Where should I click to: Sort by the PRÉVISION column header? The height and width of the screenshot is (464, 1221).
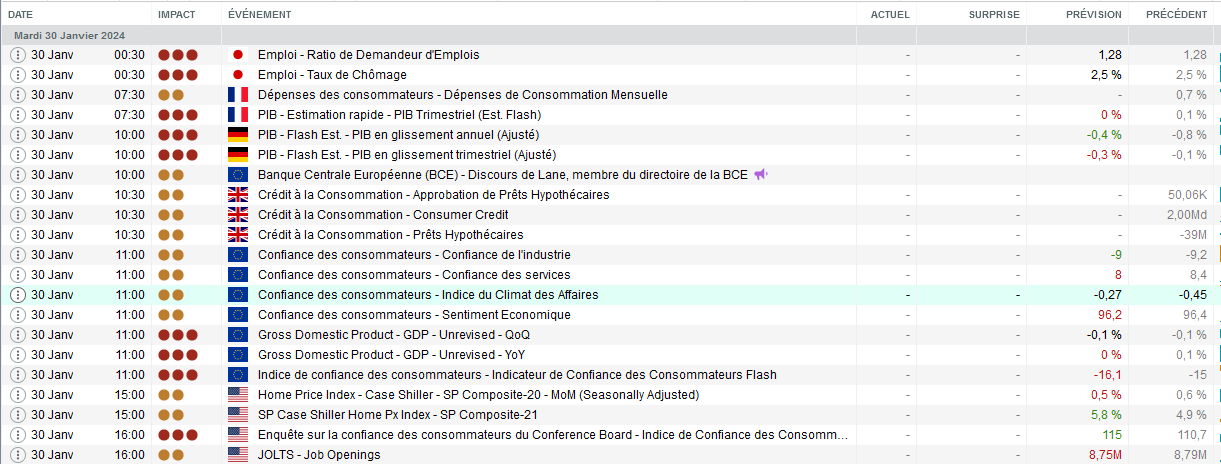coord(1094,15)
